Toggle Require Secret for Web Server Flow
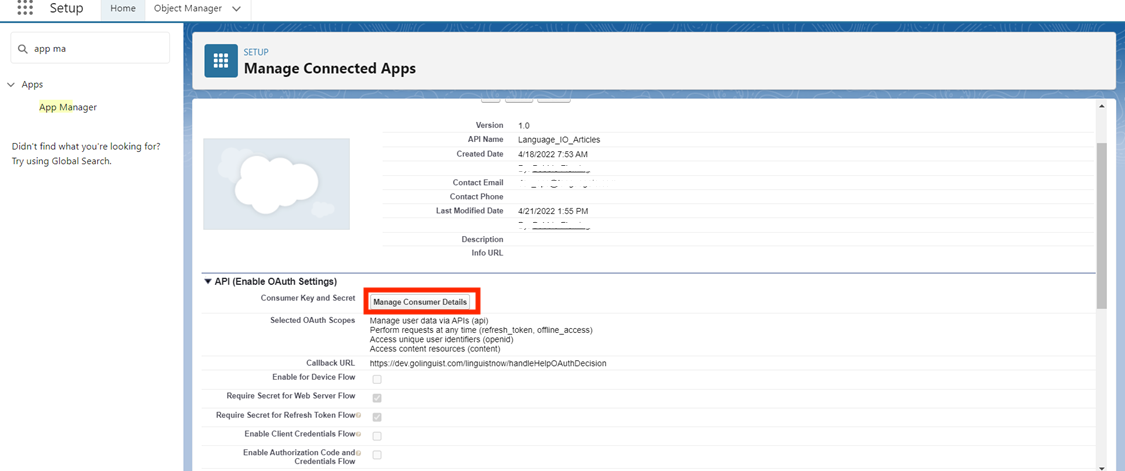 [377, 397]
